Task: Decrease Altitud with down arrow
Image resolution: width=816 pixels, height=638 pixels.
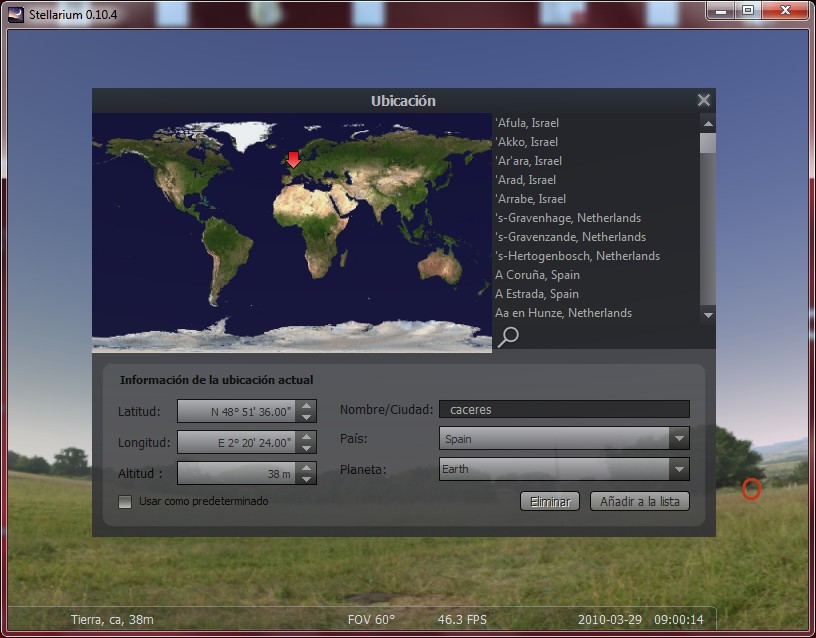Action: click(x=307, y=479)
